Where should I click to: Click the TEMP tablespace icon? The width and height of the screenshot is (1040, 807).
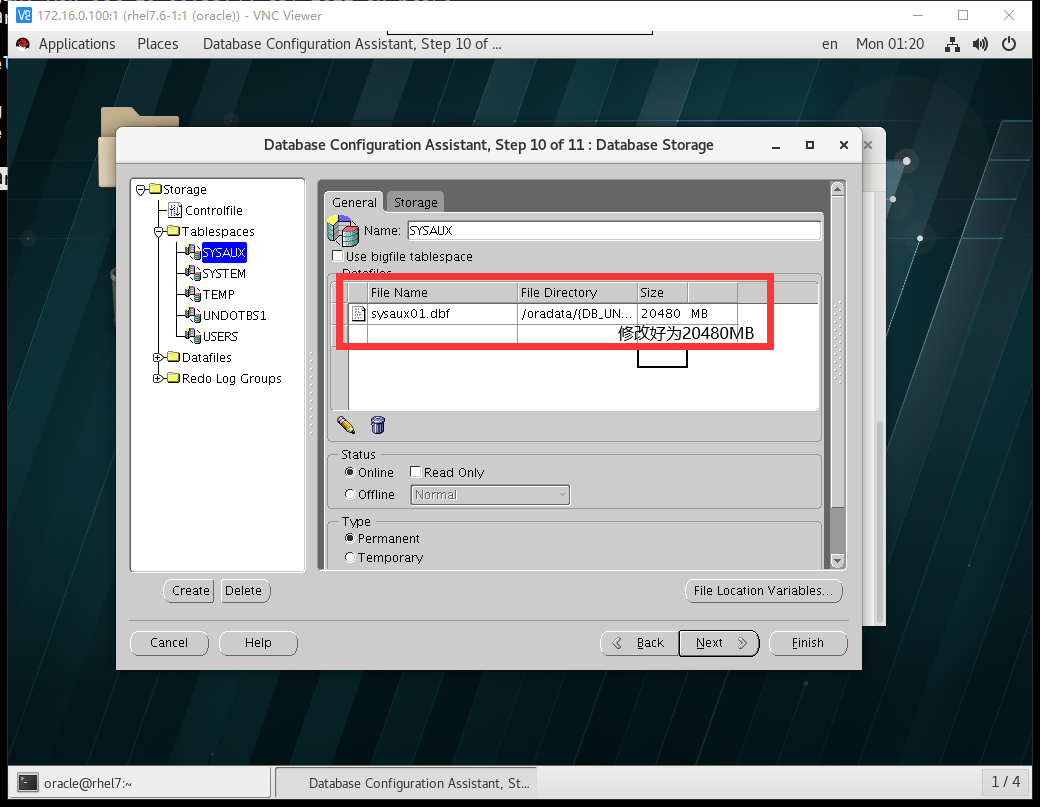(193, 294)
